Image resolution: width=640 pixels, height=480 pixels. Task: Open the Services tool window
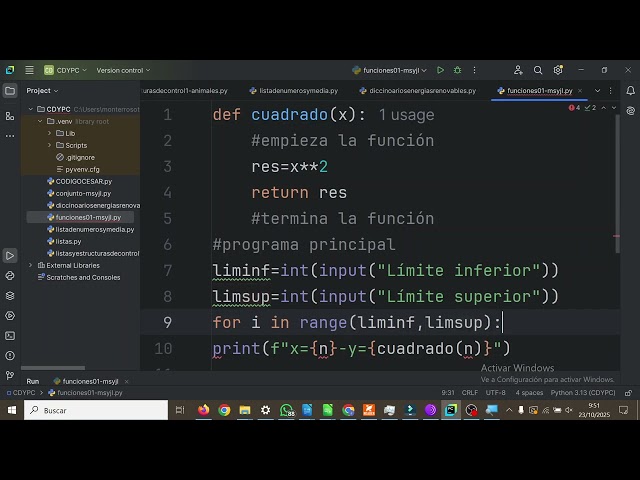(10, 316)
